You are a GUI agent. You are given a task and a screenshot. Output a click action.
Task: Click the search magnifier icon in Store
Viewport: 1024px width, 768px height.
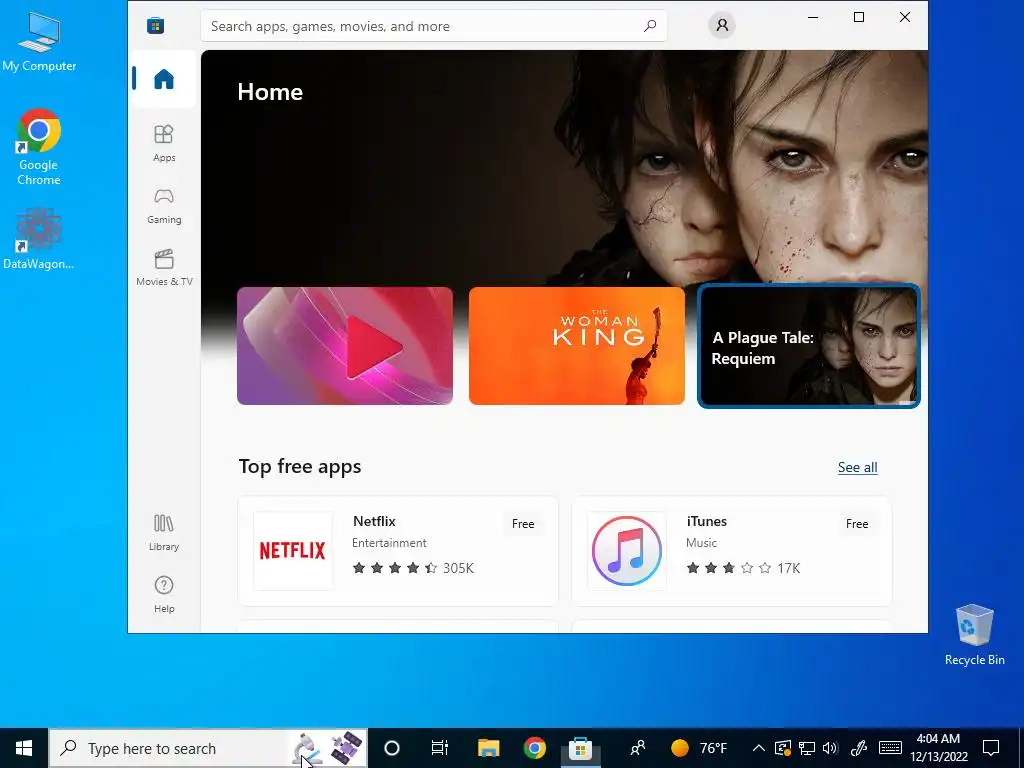click(x=650, y=26)
